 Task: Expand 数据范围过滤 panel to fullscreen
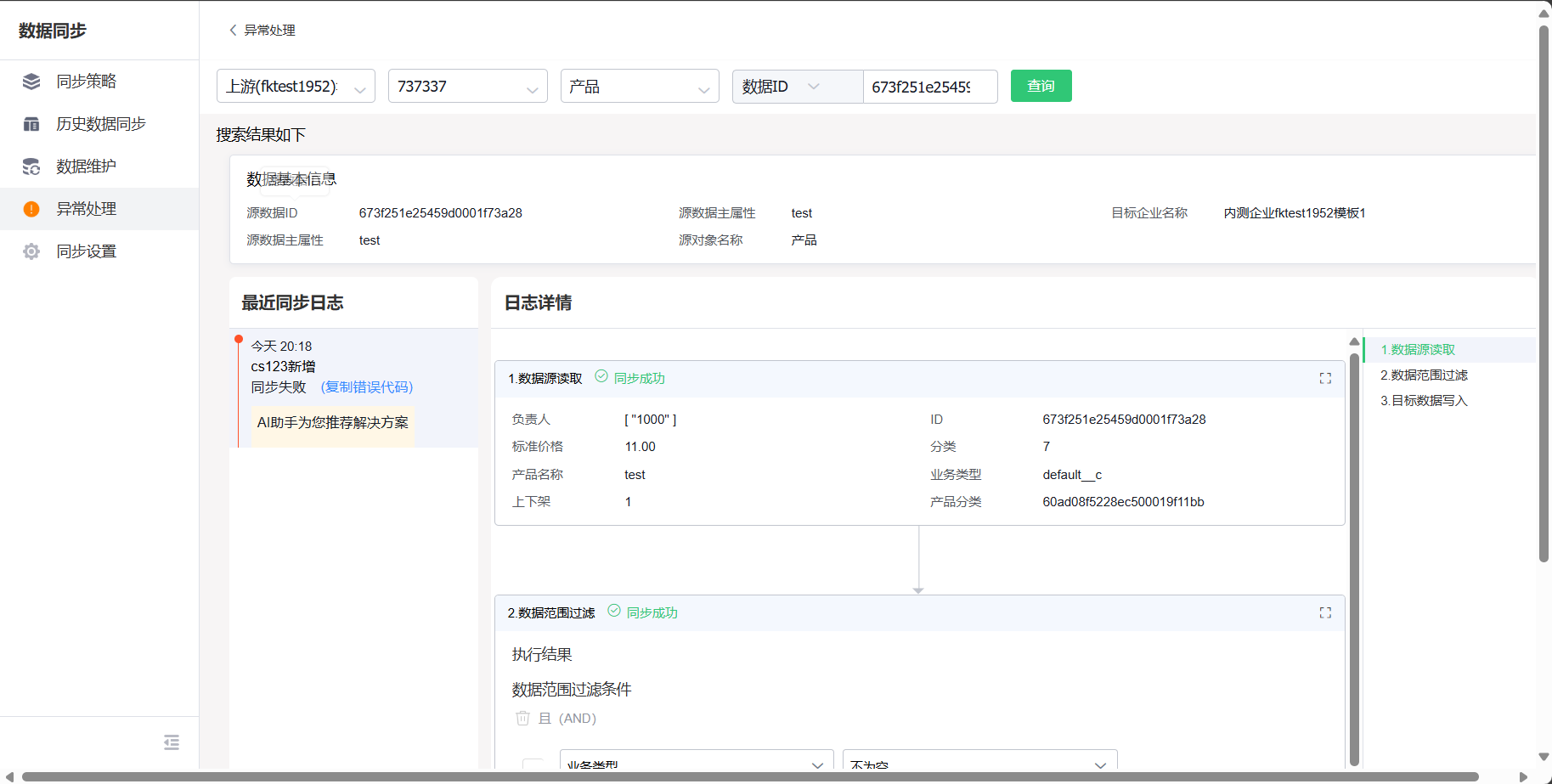1325,612
